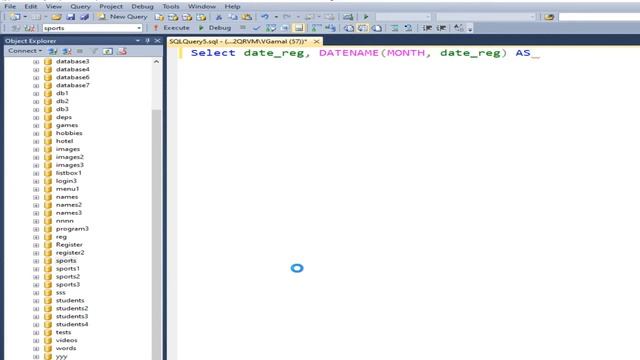Click the Save All icon

click(x=84, y=17)
